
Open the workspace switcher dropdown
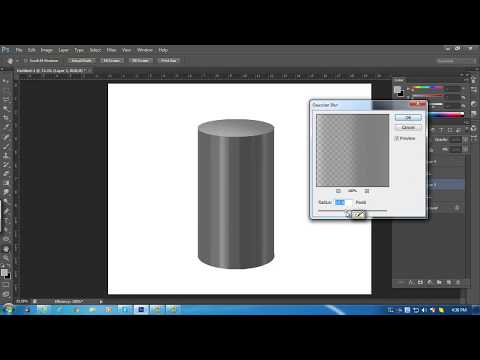[456, 61]
